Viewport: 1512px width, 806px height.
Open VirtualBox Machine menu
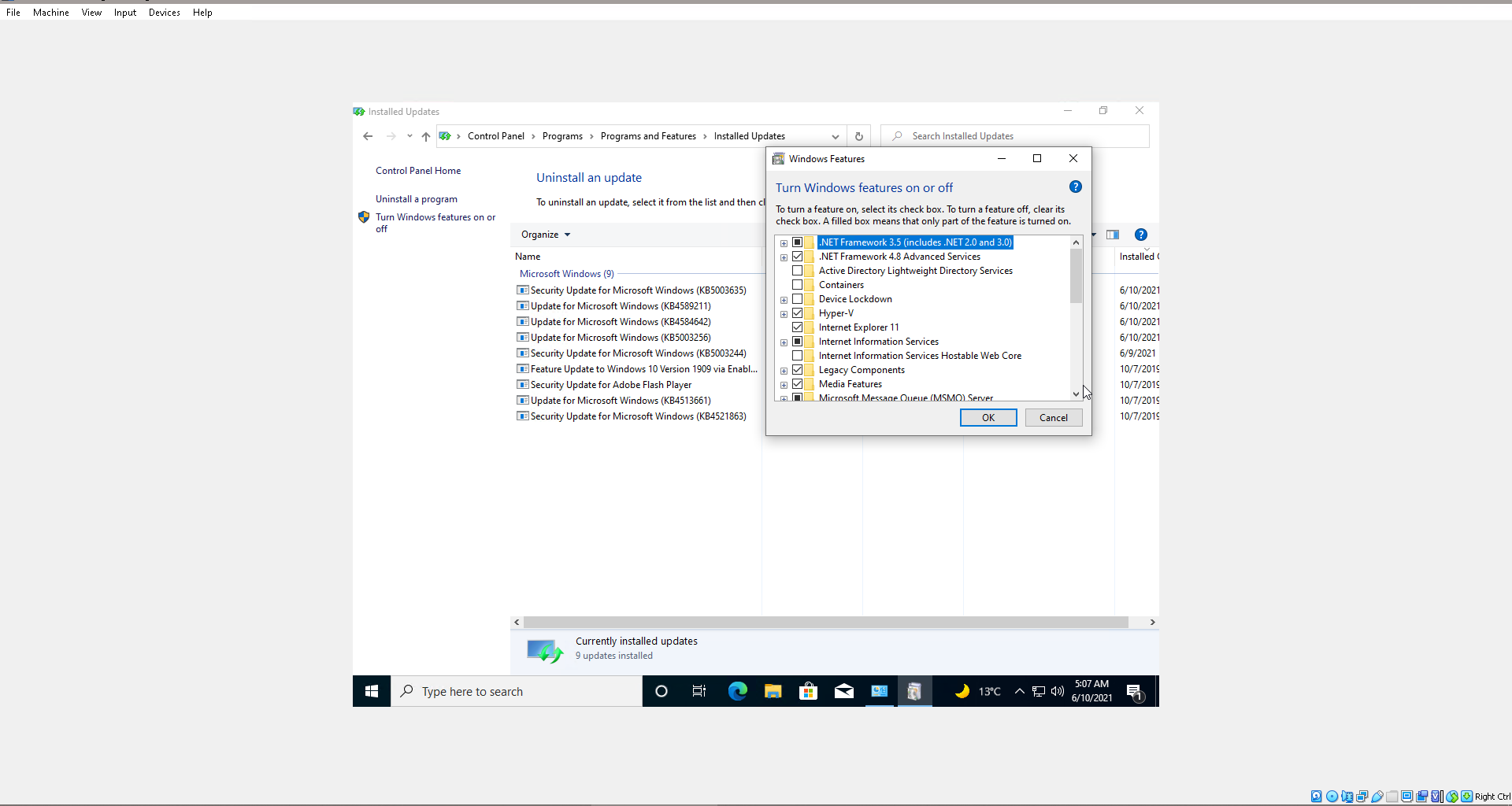pos(51,13)
